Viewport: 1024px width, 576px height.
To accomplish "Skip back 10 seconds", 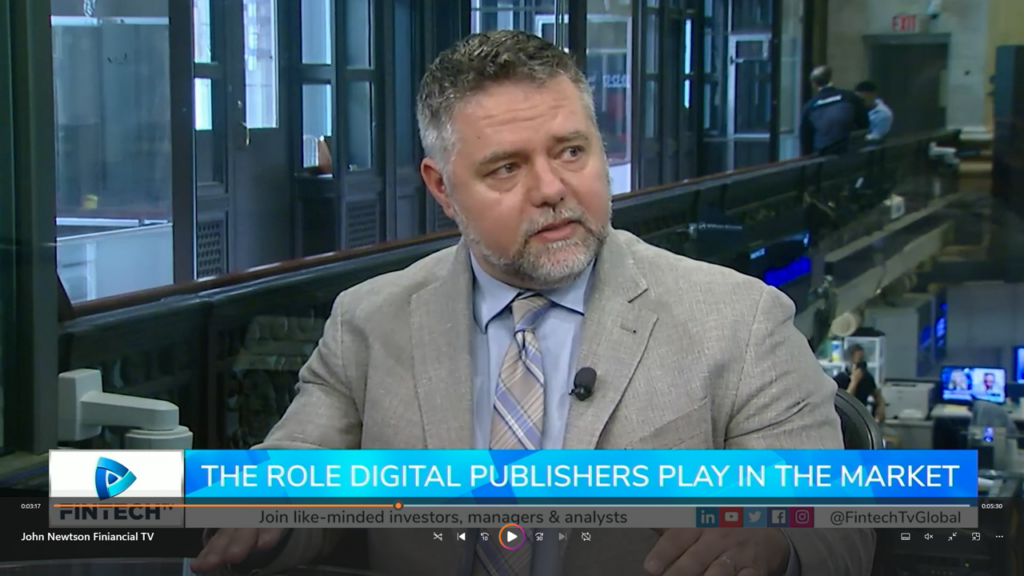I will coord(485,537).
